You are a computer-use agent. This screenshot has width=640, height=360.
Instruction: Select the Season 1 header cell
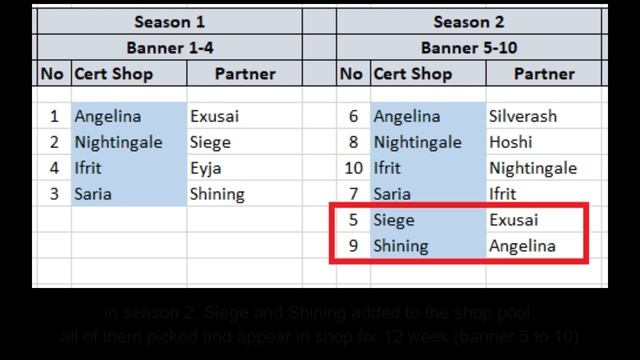(170, 22)
